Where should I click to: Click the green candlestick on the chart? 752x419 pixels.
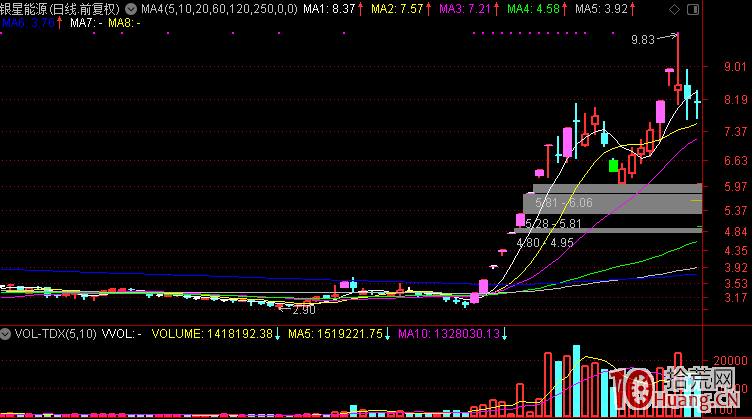point(613,166)
